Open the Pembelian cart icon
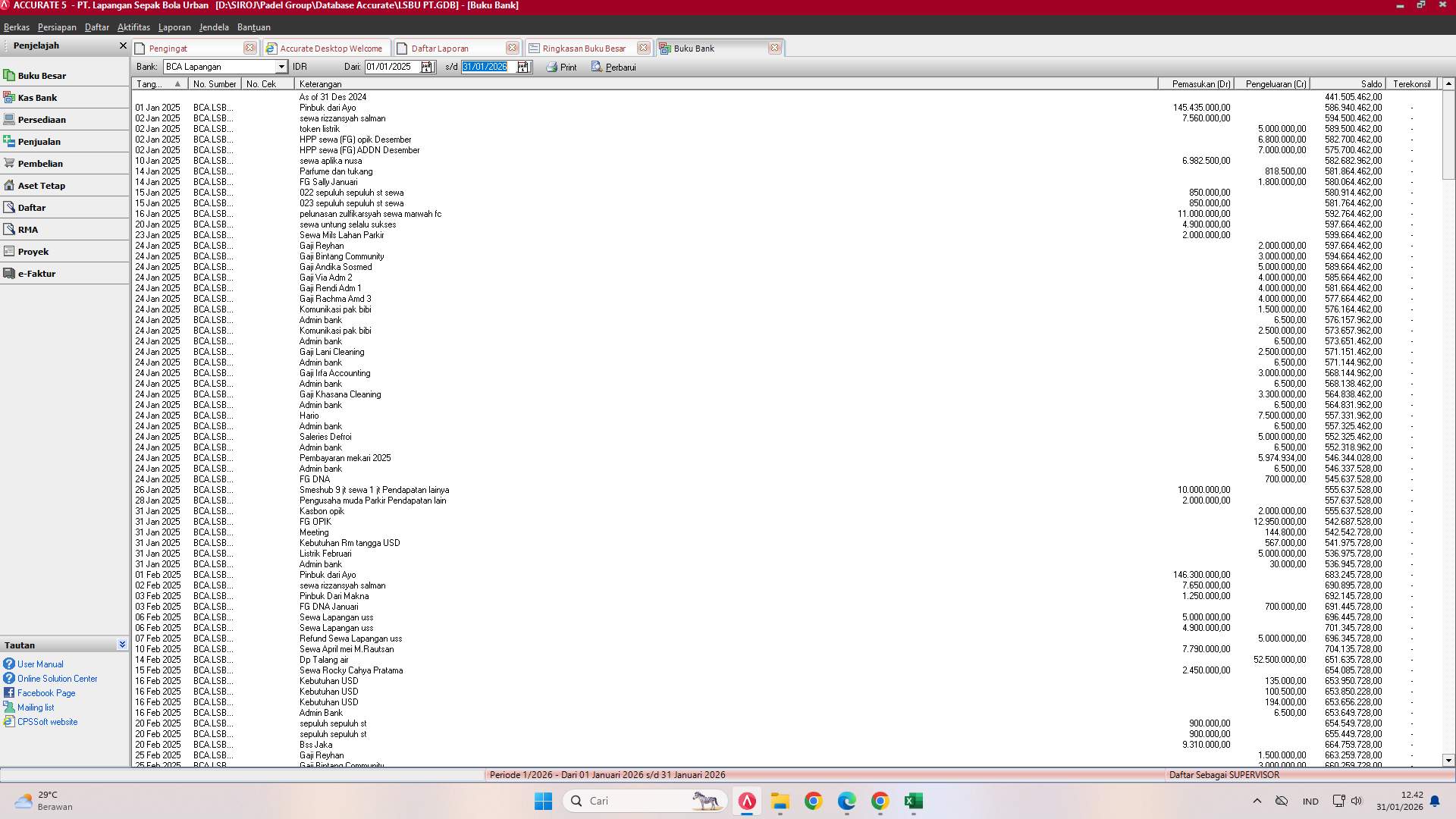The width and height of the screenshot is (1456, 819). click(x=9, y=163)
